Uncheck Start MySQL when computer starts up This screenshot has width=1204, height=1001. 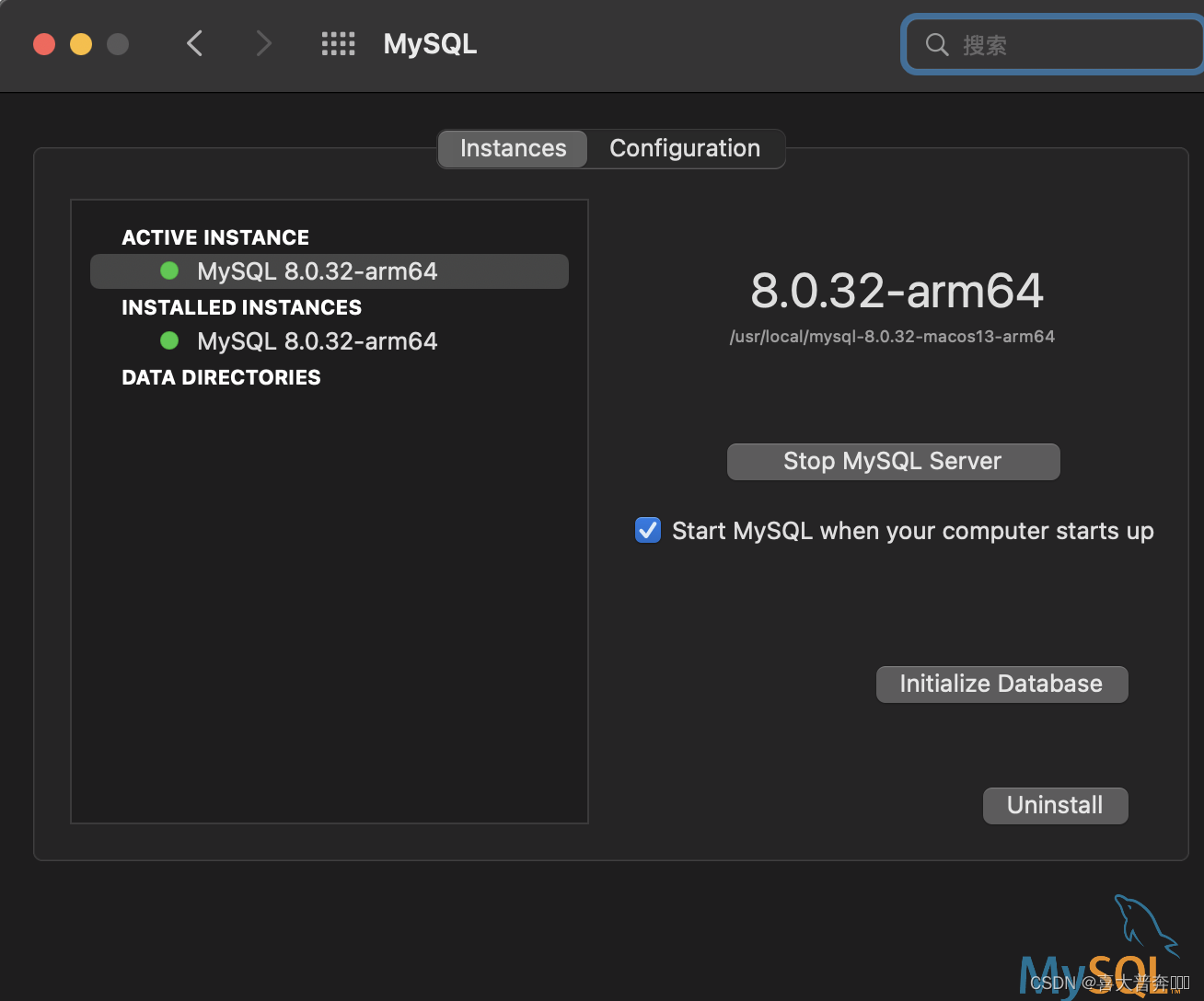[648, 530]
